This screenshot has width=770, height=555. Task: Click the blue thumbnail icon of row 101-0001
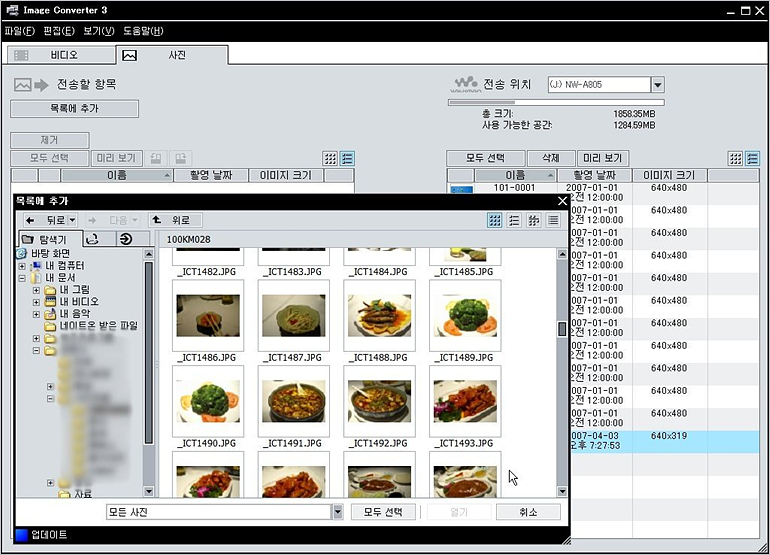pos(462,190)
